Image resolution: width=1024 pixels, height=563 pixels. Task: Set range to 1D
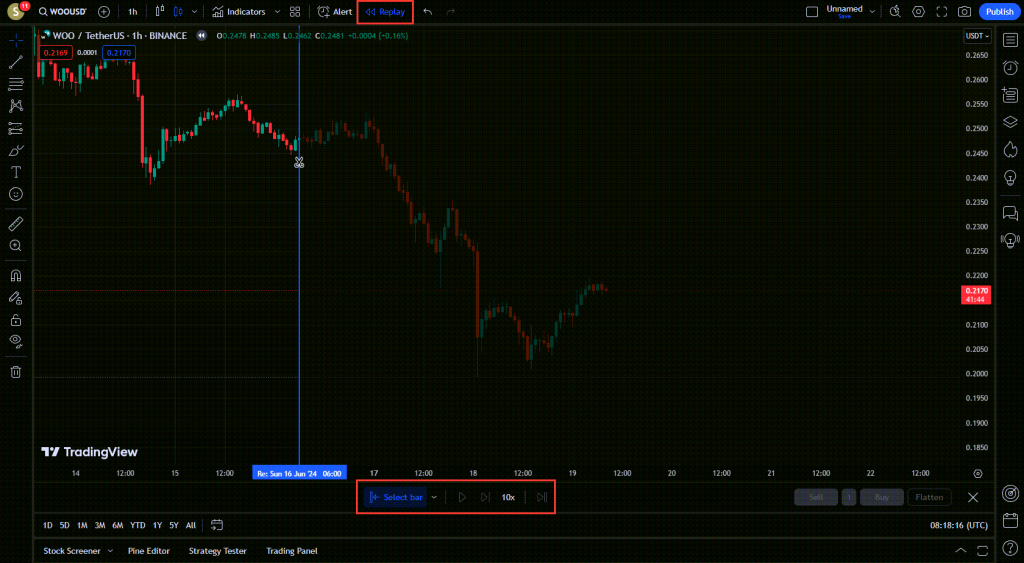pos(48,525)
